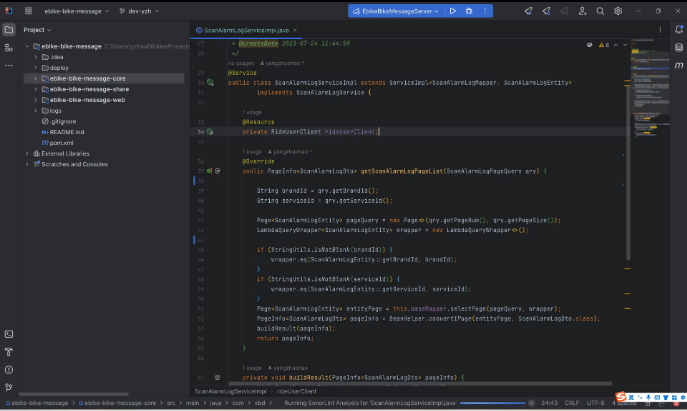This screenshot has width=687, height=411.
Task: Open the Terminal tool window
Action: coord(9,334)
